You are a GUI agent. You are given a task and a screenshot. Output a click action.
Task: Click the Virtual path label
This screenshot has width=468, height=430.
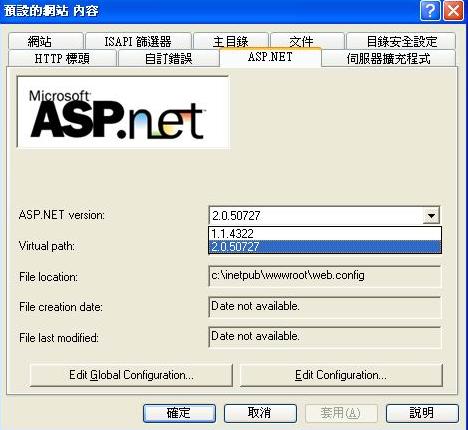(47, 246)
